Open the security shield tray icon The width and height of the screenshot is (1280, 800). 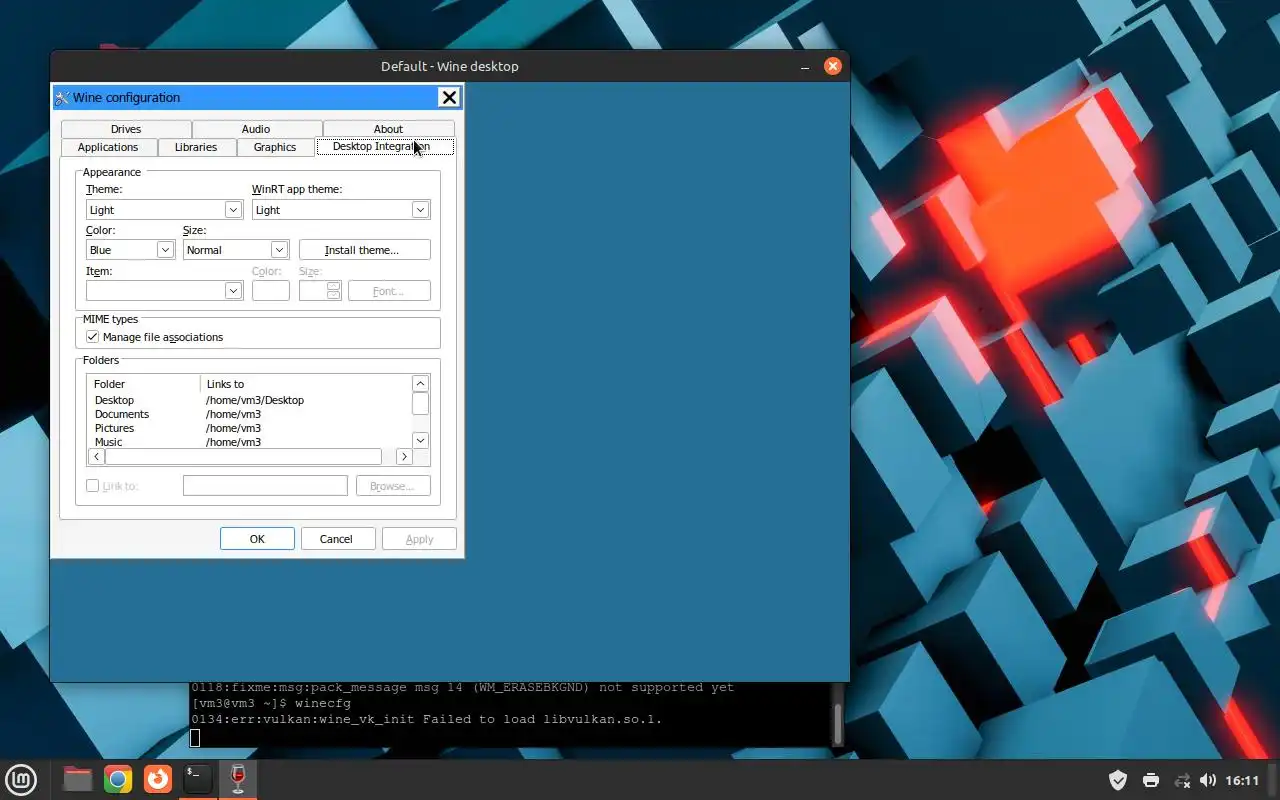1118,780
